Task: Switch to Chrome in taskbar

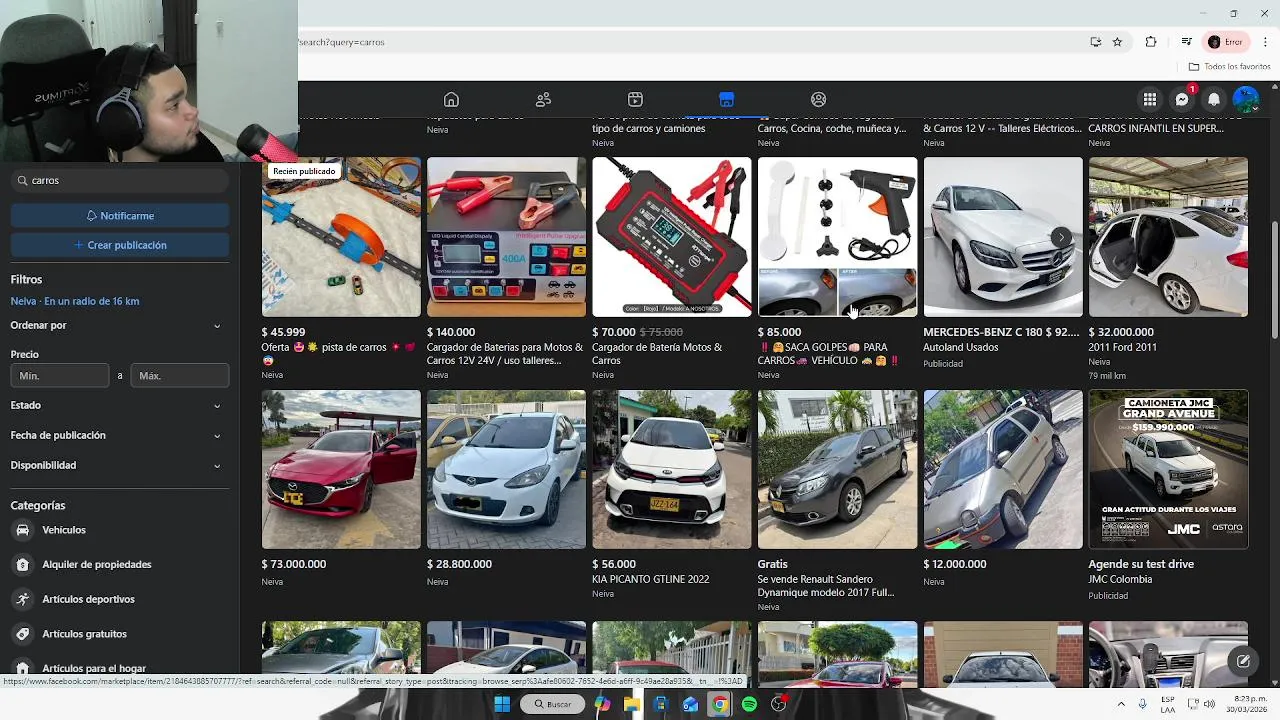Action: (x=720, y=704)
